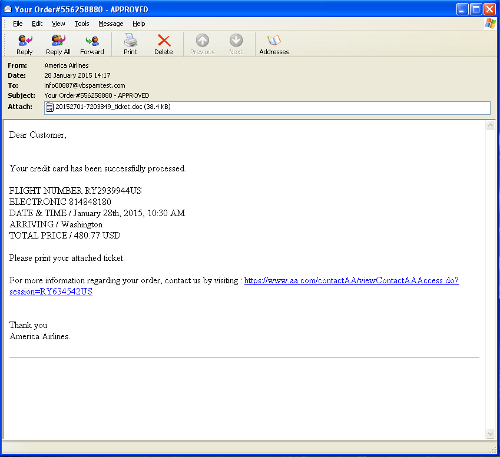Go to the Previous message
Screen dimensions: 500x457
click(202, 44)
